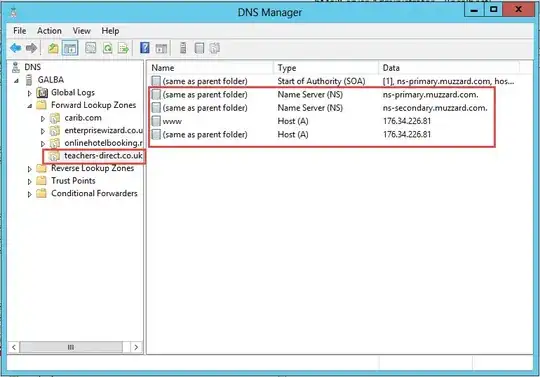Expand the Conditional Forwarders node
This screenshot has height=377, width=540.
tap(30, 194)
